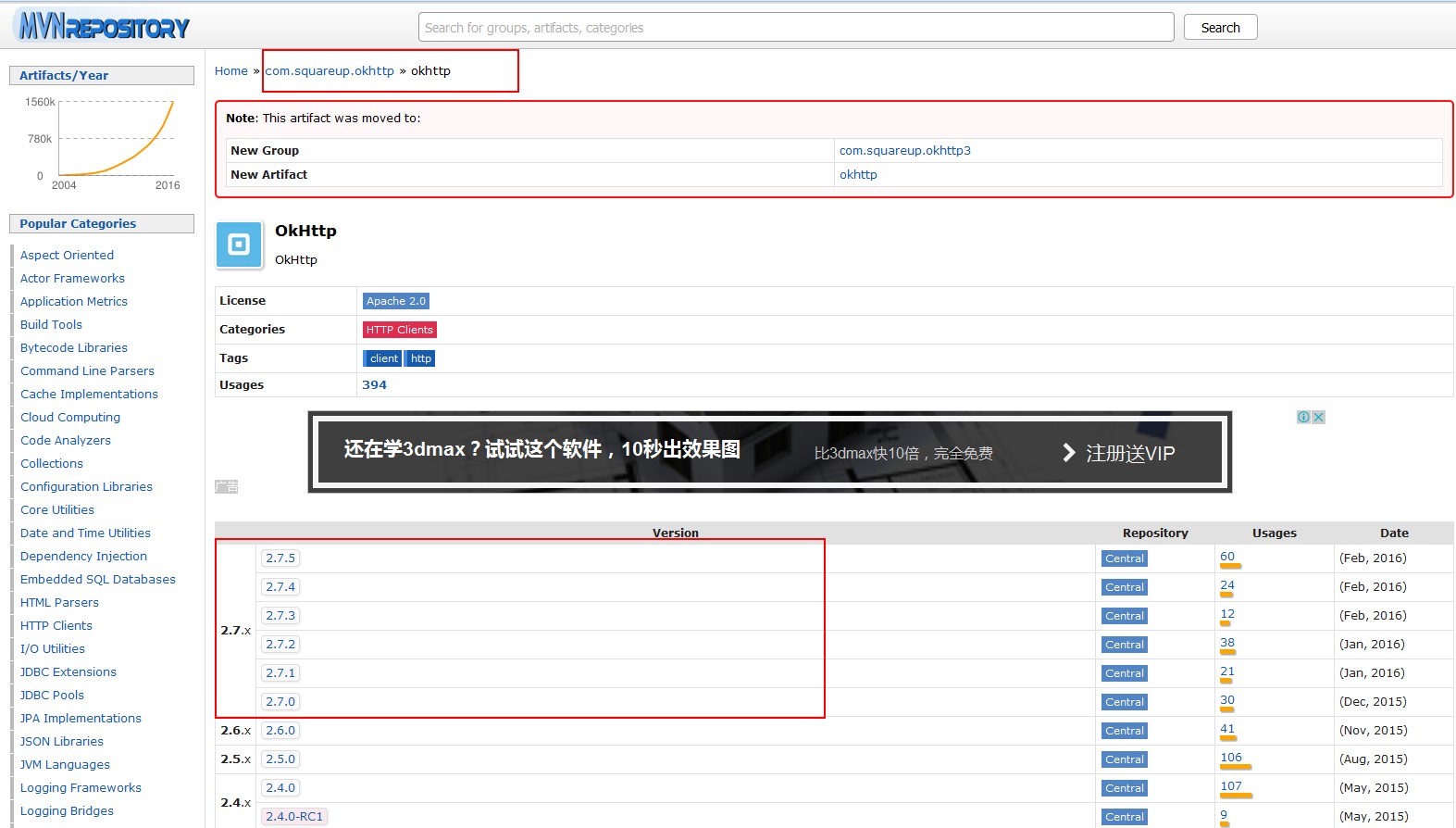Open Actor Frameworks category
Image resolution: width=1456 pixels, height=828 pixels.
coord(72,279)
